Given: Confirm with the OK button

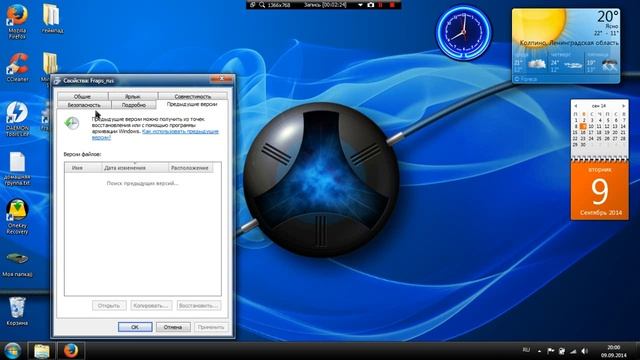Looking at the screenshot, I should pyautogui.click(x=135, y=327).
